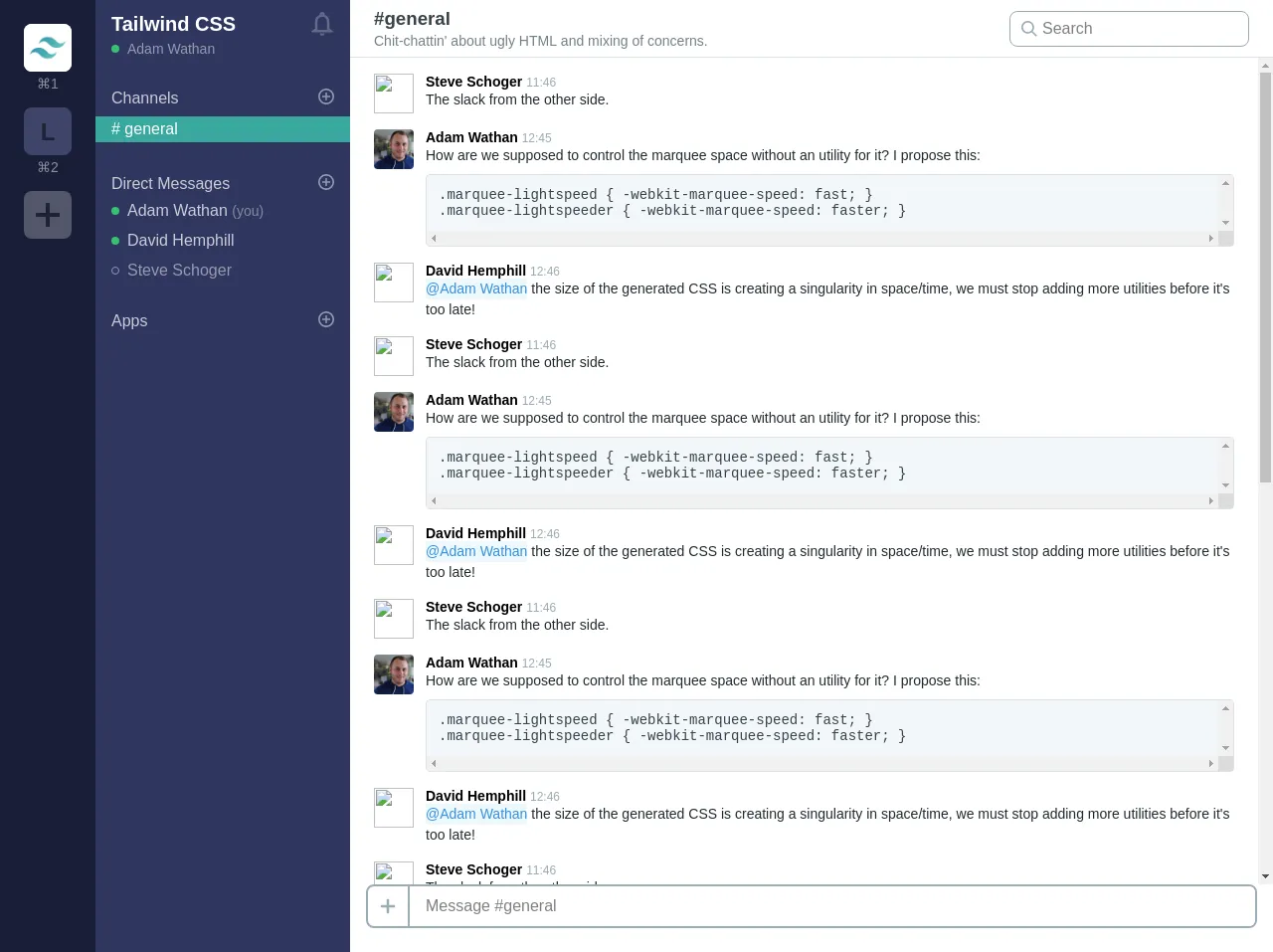Click the Tailwind CSS workspace name
Image resolution: width=1273 pixels, height=952 pixels.
173,24
